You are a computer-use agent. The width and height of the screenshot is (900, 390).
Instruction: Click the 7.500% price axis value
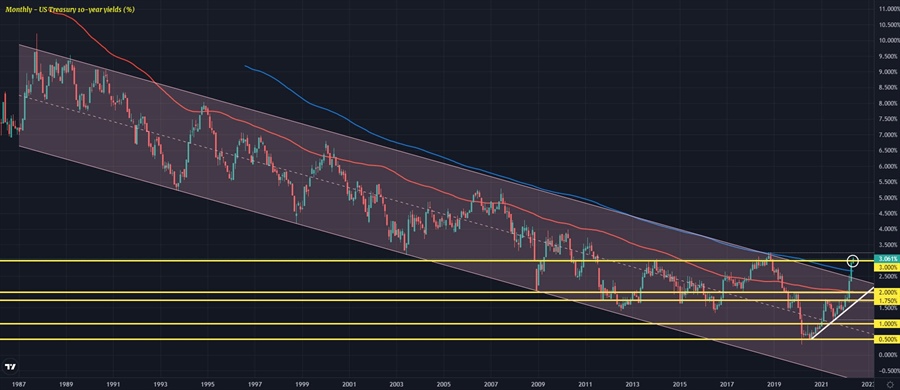(887, 119)
